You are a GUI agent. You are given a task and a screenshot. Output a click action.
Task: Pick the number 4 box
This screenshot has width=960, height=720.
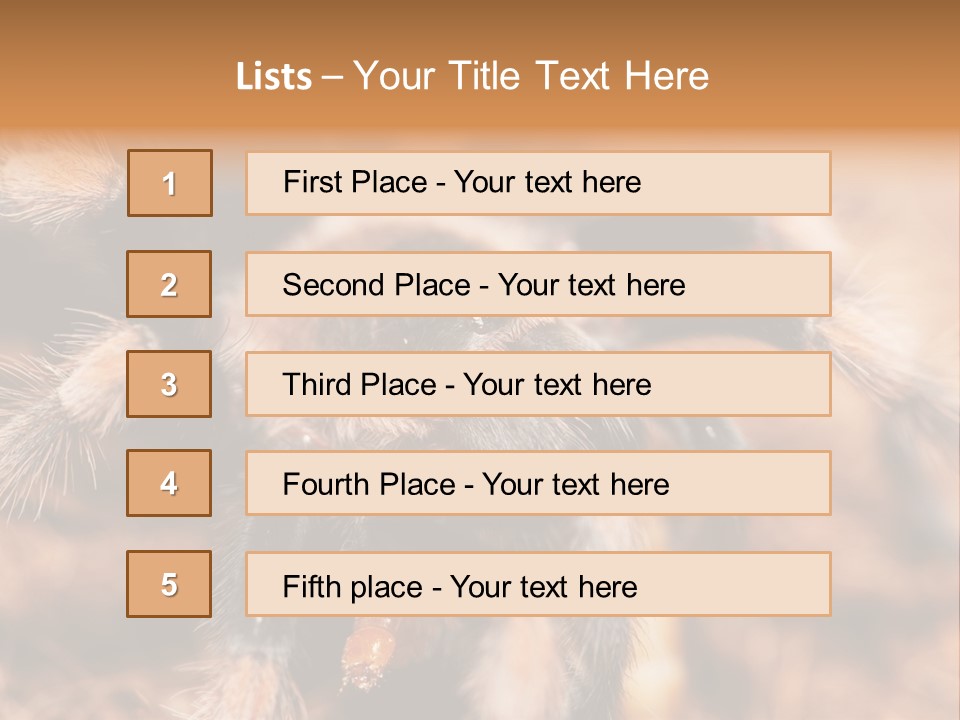tap(170, 483)
